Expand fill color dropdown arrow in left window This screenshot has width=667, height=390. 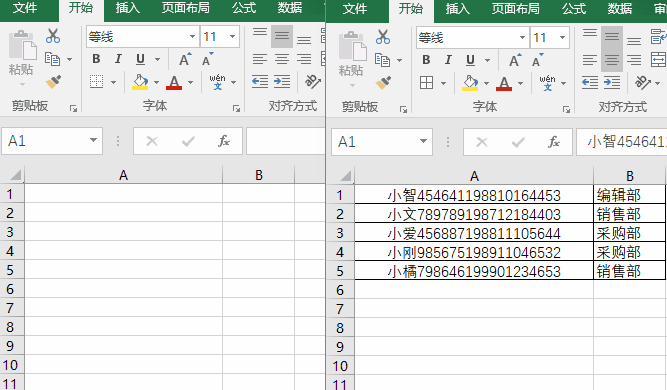tap(156, 82)
